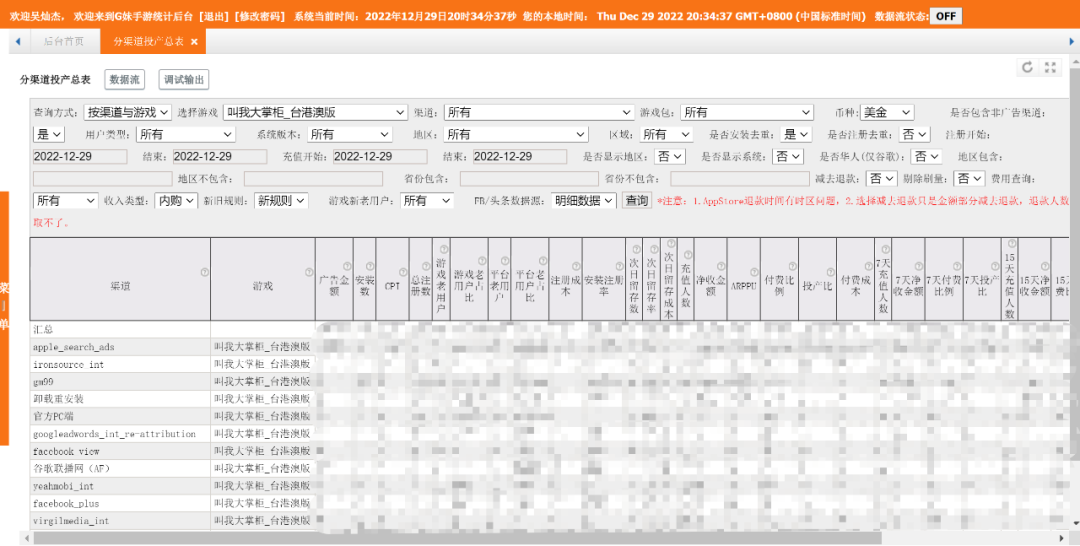The height and width of the screenshot is (546, 1080).
Task: Toggle the 数据流状态 OFF switch
Action: click(946, 16)
